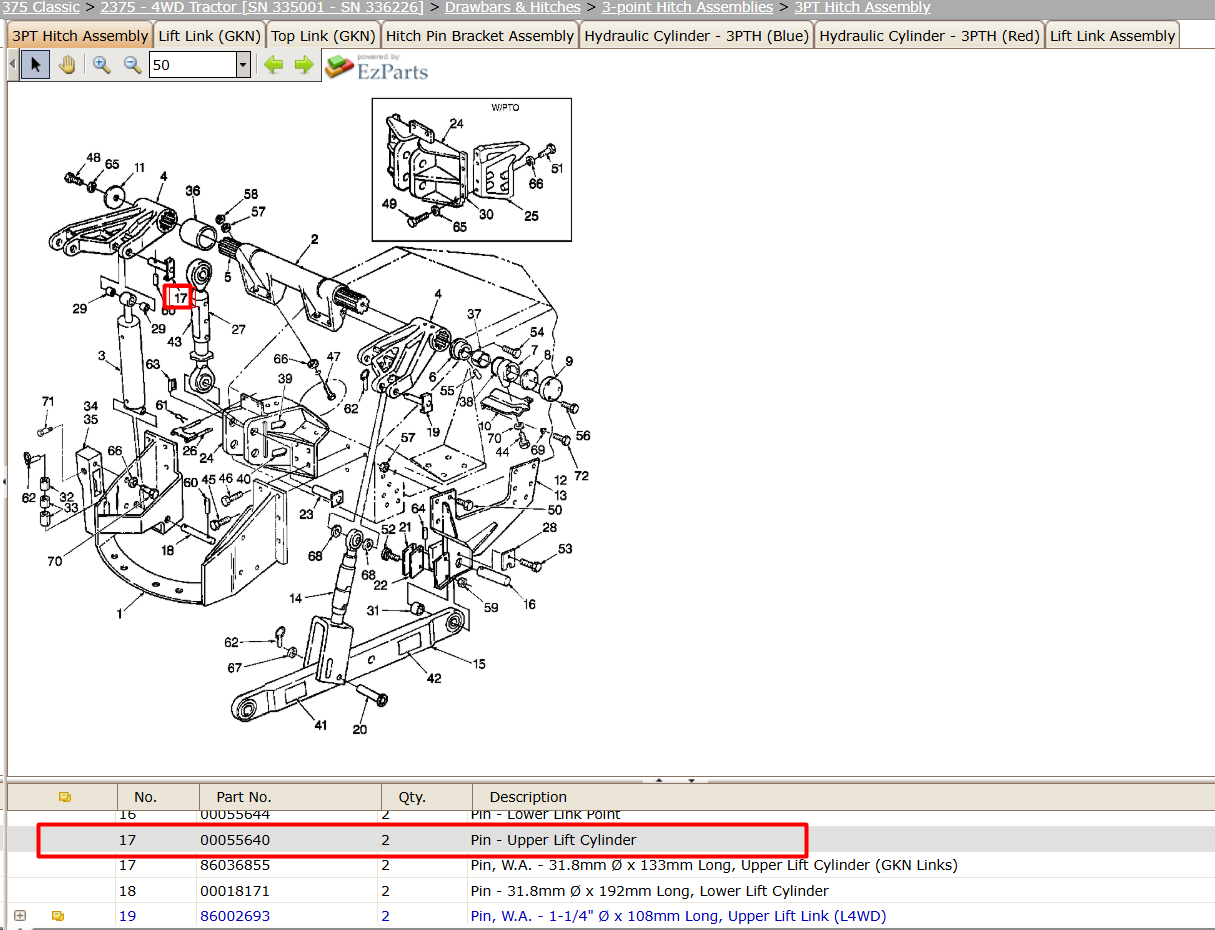This screenshot has width=1215, height=930.
Task: Collapse the toolbar with left triangle handle
Action: (12, 66)
